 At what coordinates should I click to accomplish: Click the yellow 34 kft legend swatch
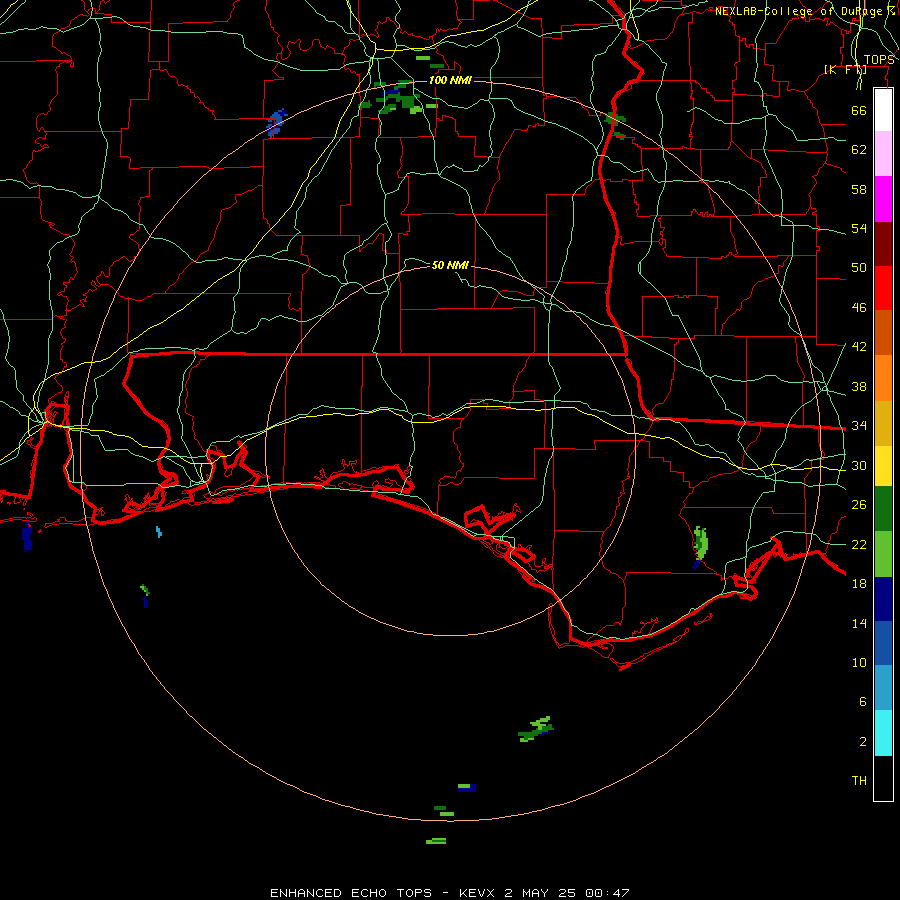883,466
